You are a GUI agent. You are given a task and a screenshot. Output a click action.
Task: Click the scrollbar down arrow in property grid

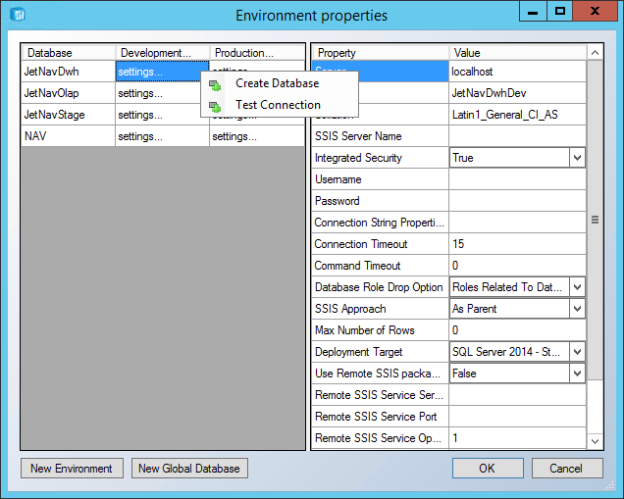(x=595, y=441)
